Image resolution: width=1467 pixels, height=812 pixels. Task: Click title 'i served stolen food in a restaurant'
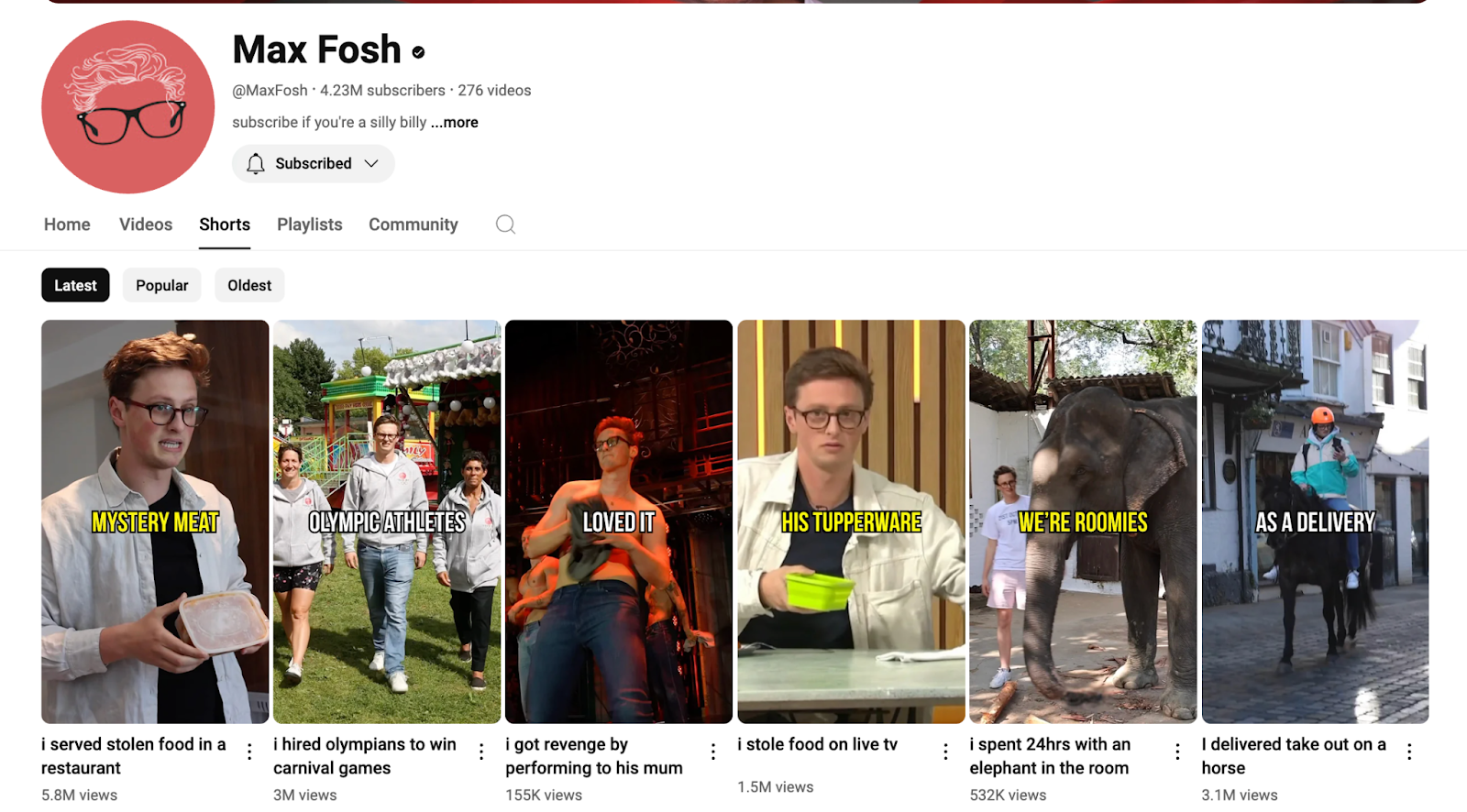point(134,756)
